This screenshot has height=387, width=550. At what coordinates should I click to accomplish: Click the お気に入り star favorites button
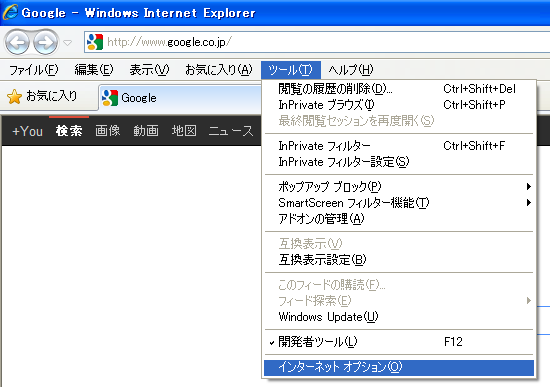pyautogui.click(x=42, y=96)
